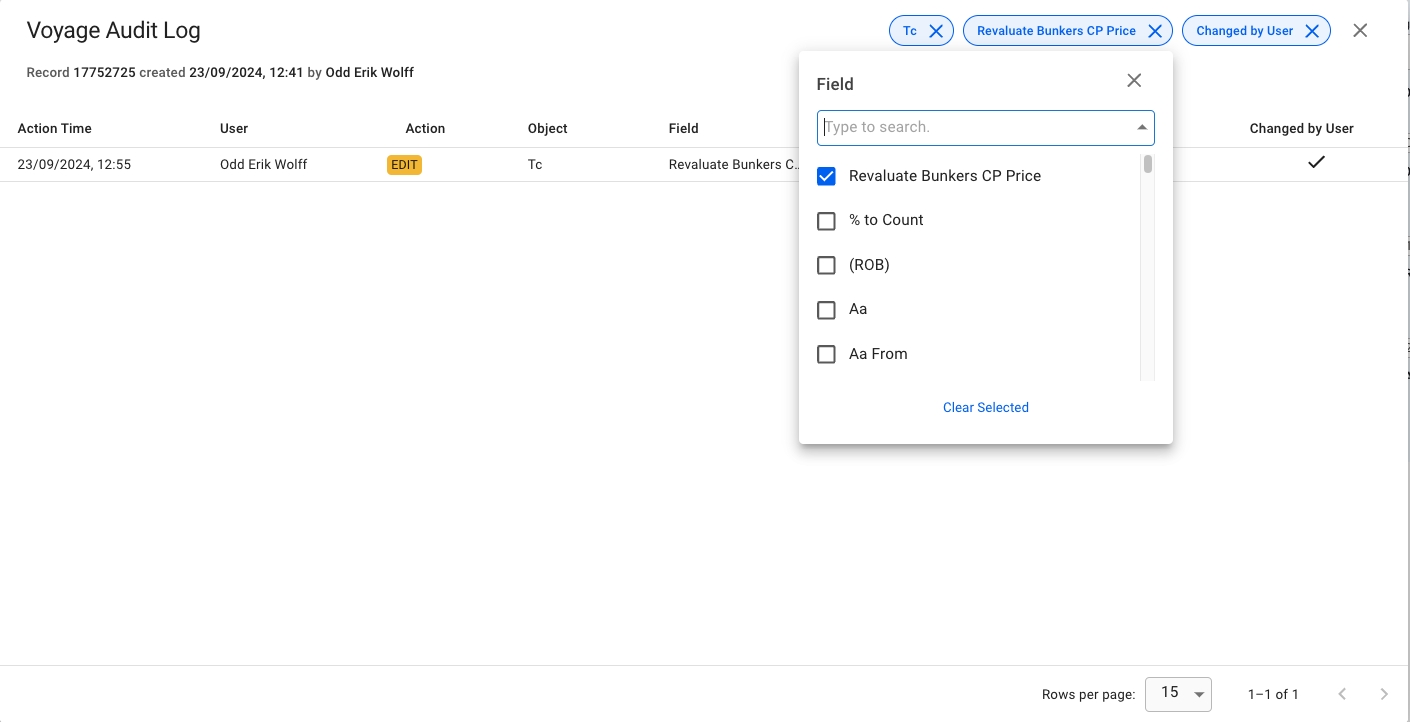Viewport: 1410px width, 722px height.
Task: Collapse the field search dropdown arrow
Action: [1141, 128]
